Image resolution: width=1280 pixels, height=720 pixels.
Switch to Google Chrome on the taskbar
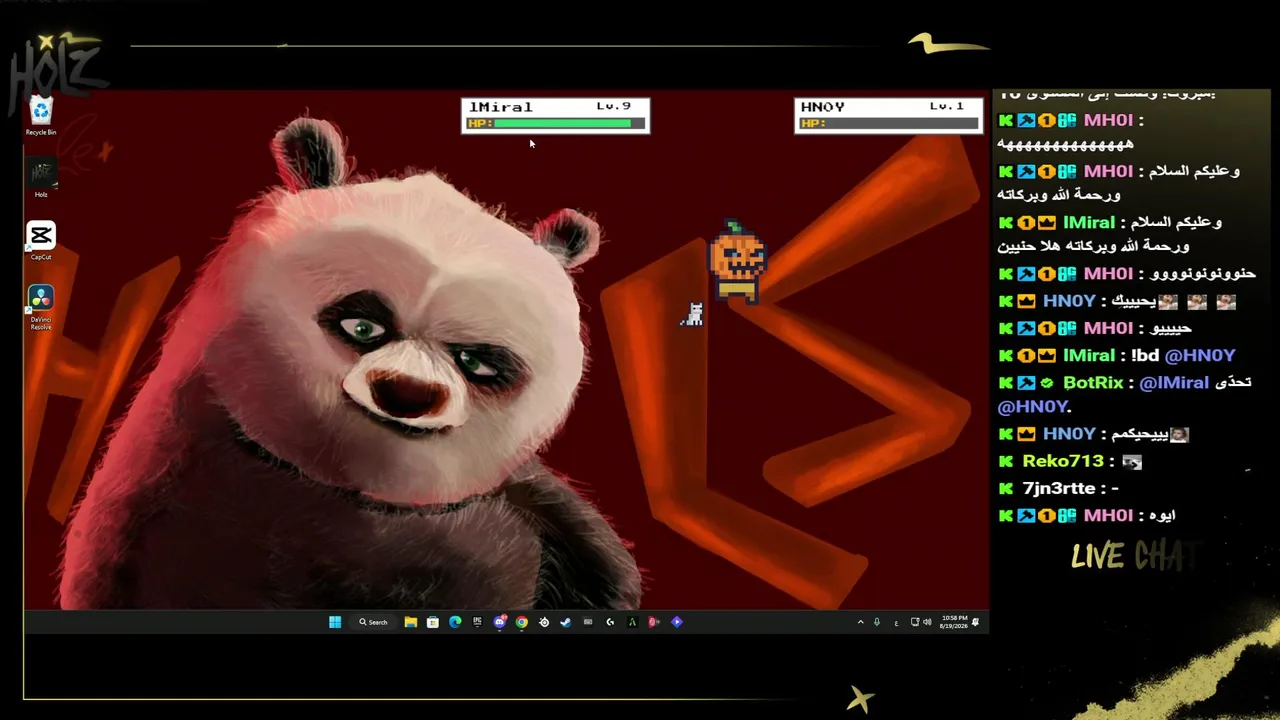(521, 622)
